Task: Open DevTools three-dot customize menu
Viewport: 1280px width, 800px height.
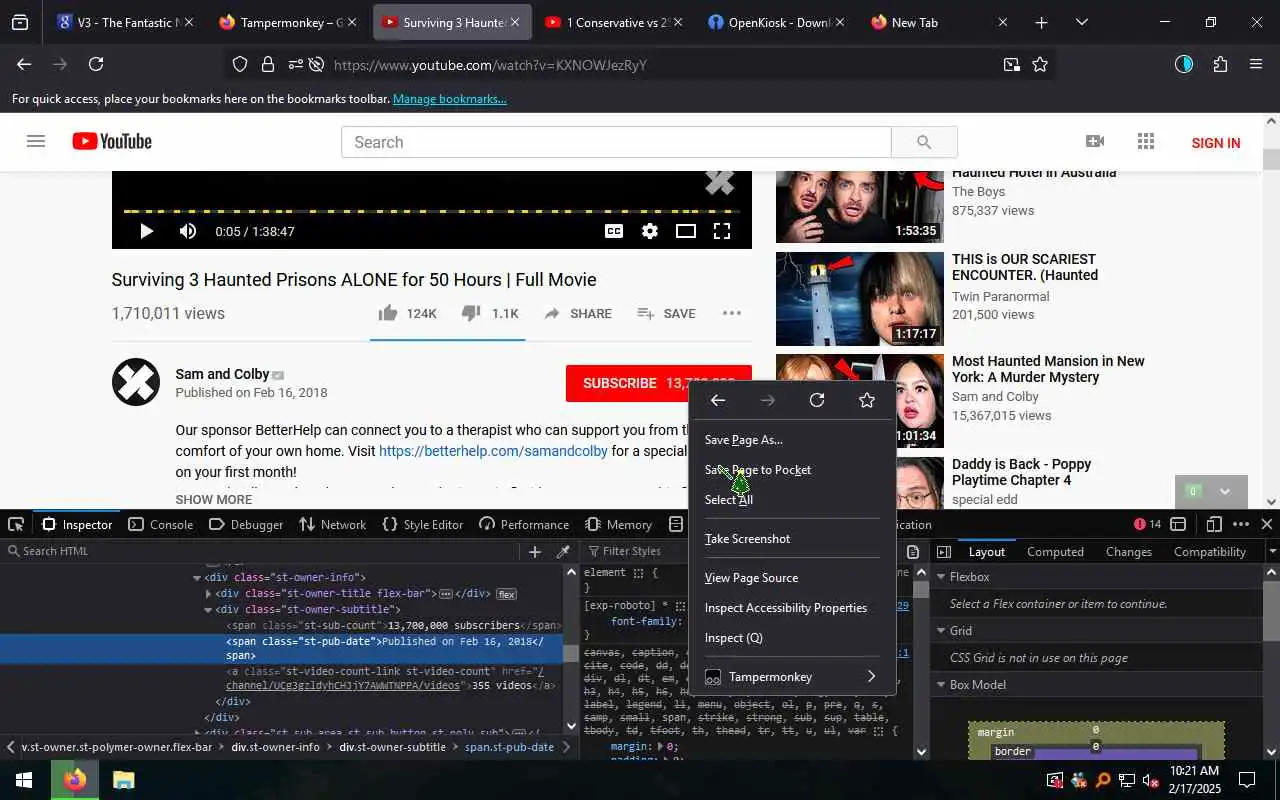Action: pos(1241,524)
